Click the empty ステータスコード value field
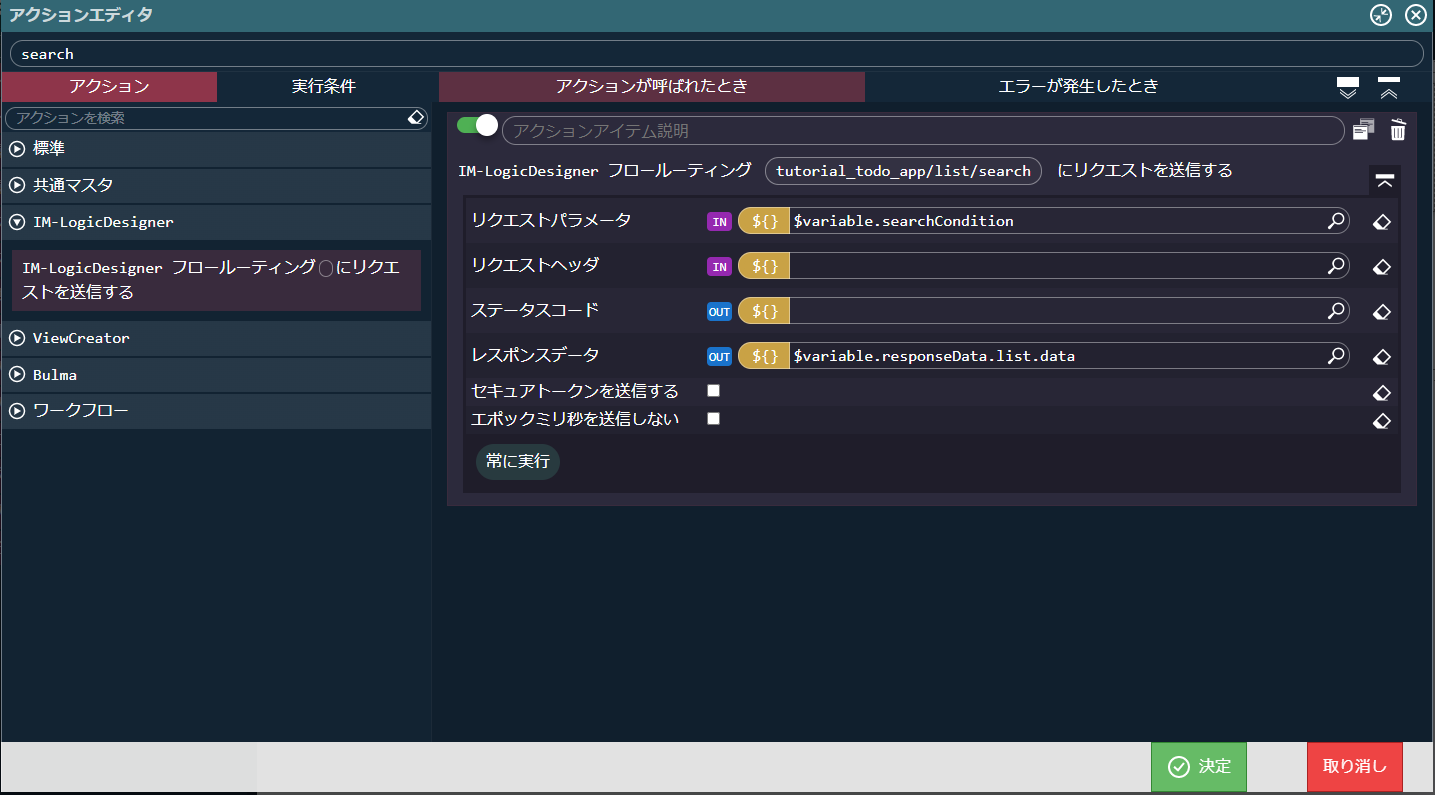Image resolution: width=1435 pixels, height=795 pixels. click(1057, 311)
